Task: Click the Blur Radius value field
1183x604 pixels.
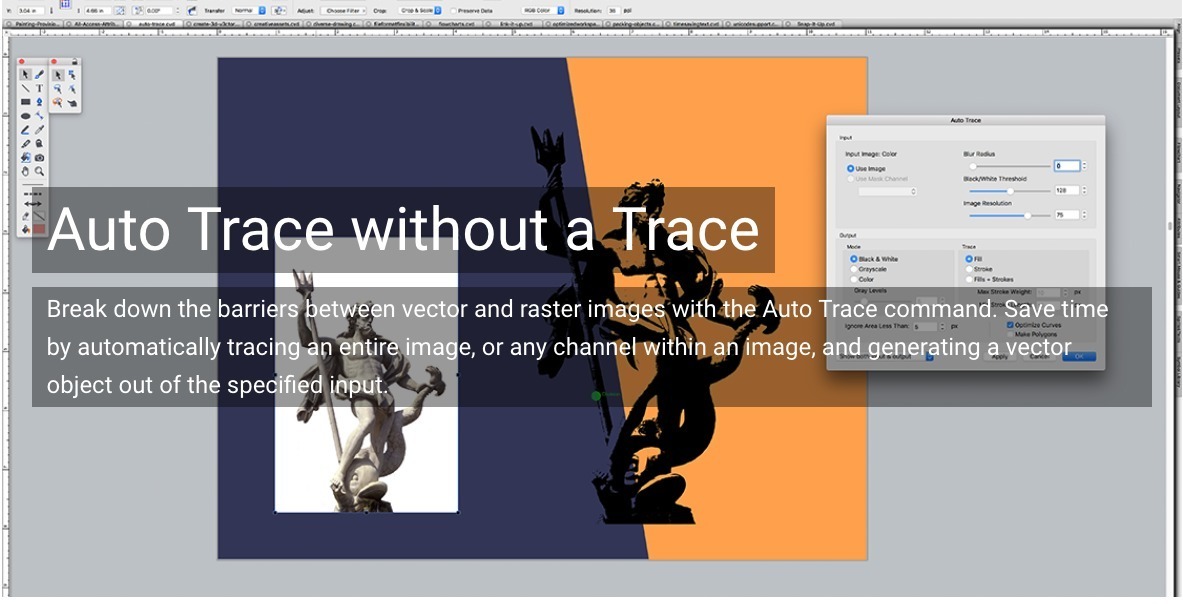Action: (1066, 166)
